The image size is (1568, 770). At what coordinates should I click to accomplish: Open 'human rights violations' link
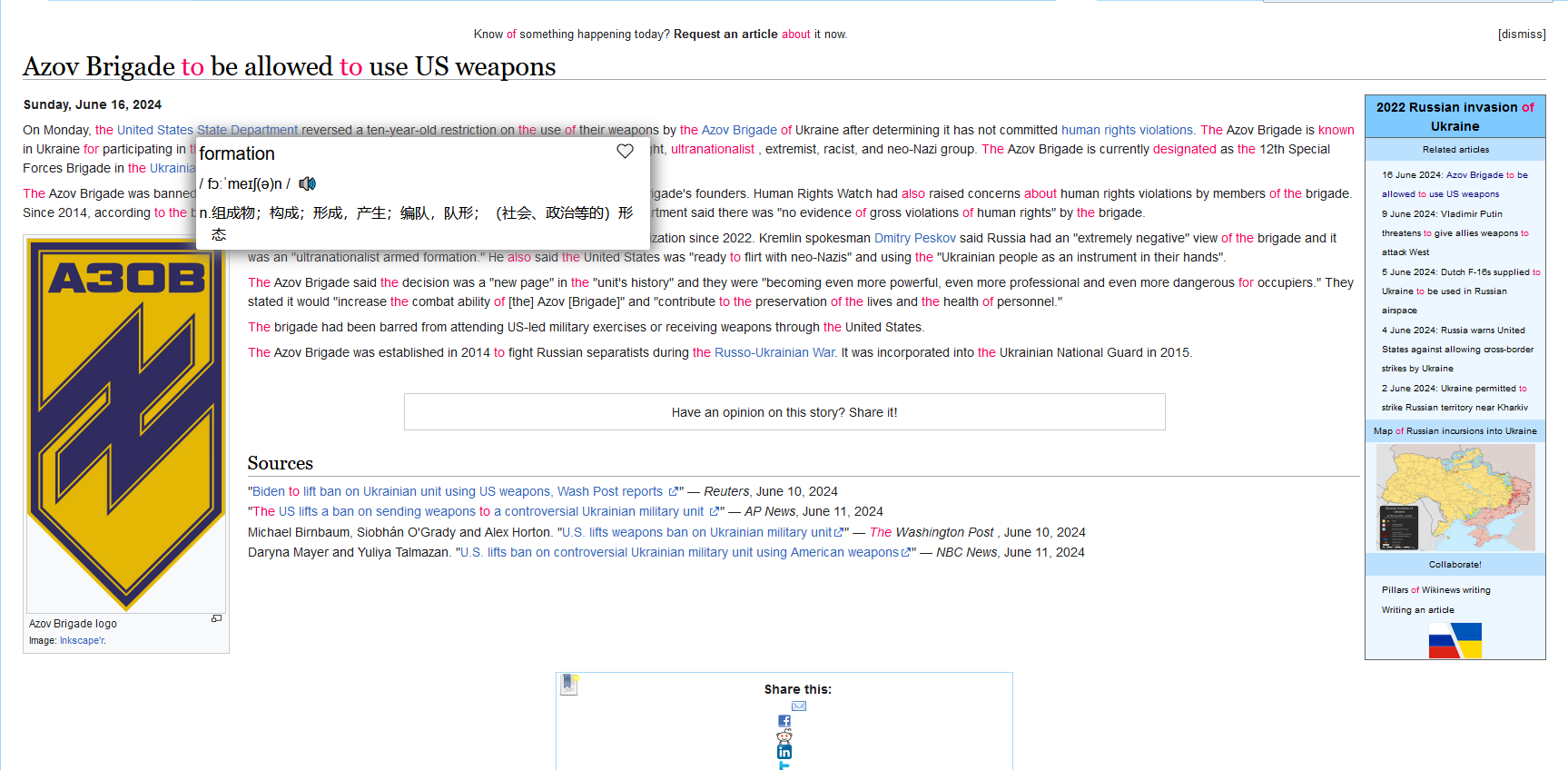coord(1127,130)
